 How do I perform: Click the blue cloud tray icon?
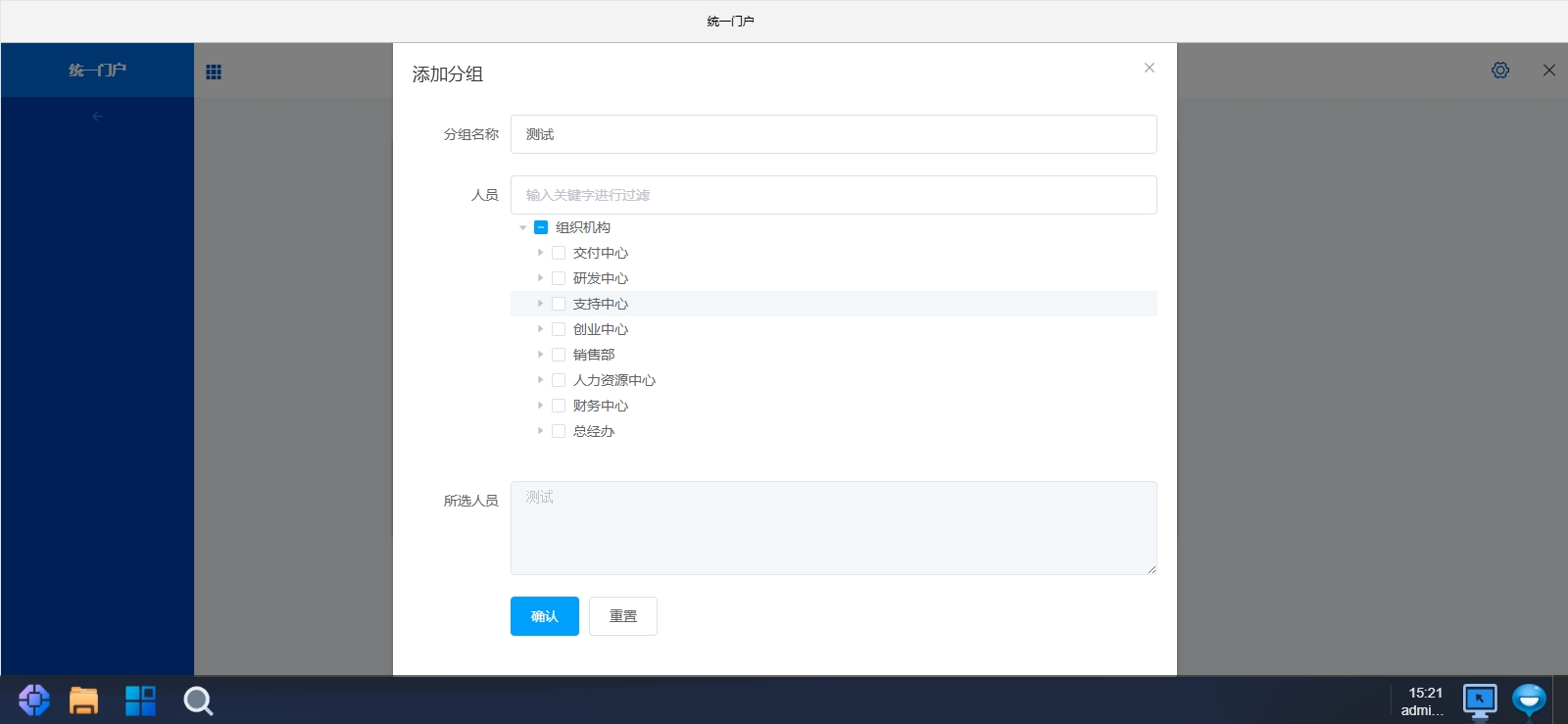[x=1529, y=700]
